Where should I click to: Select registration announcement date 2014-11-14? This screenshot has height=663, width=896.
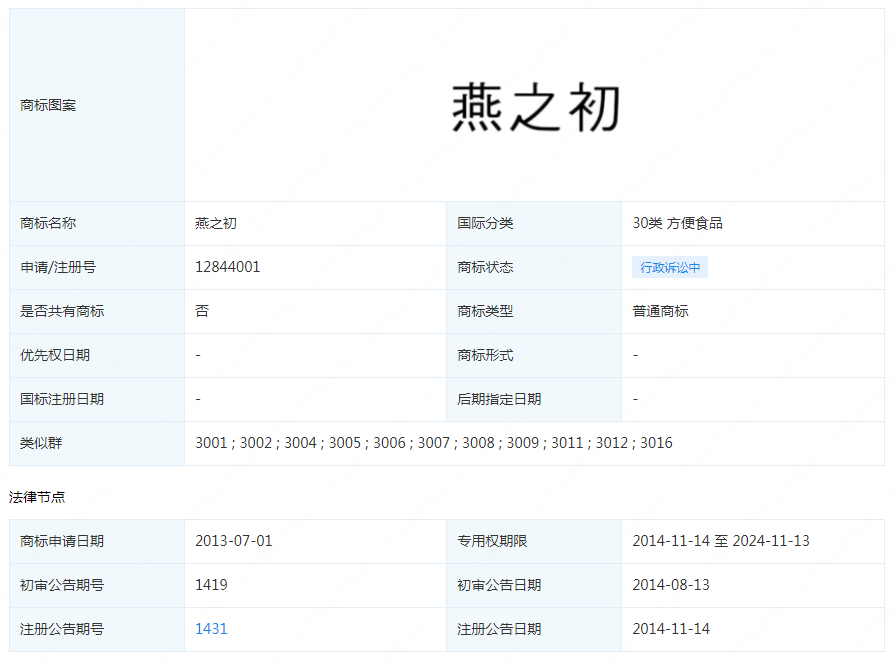[x=671, y=629]
